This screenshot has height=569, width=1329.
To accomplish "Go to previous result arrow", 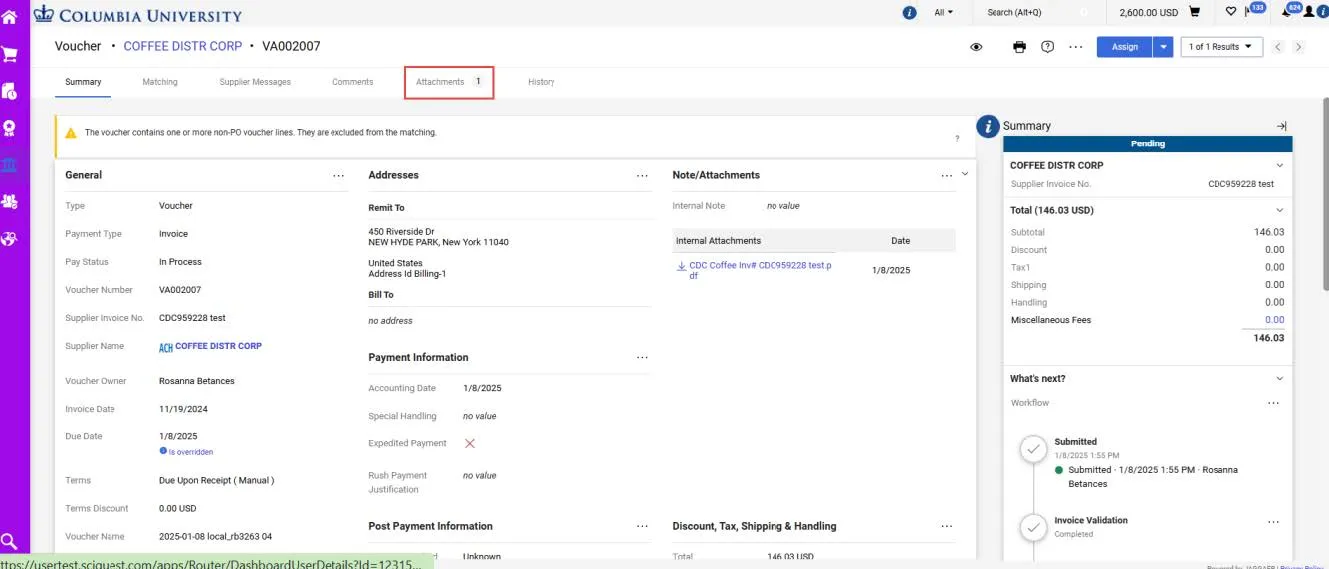I will coord(1278,47).
